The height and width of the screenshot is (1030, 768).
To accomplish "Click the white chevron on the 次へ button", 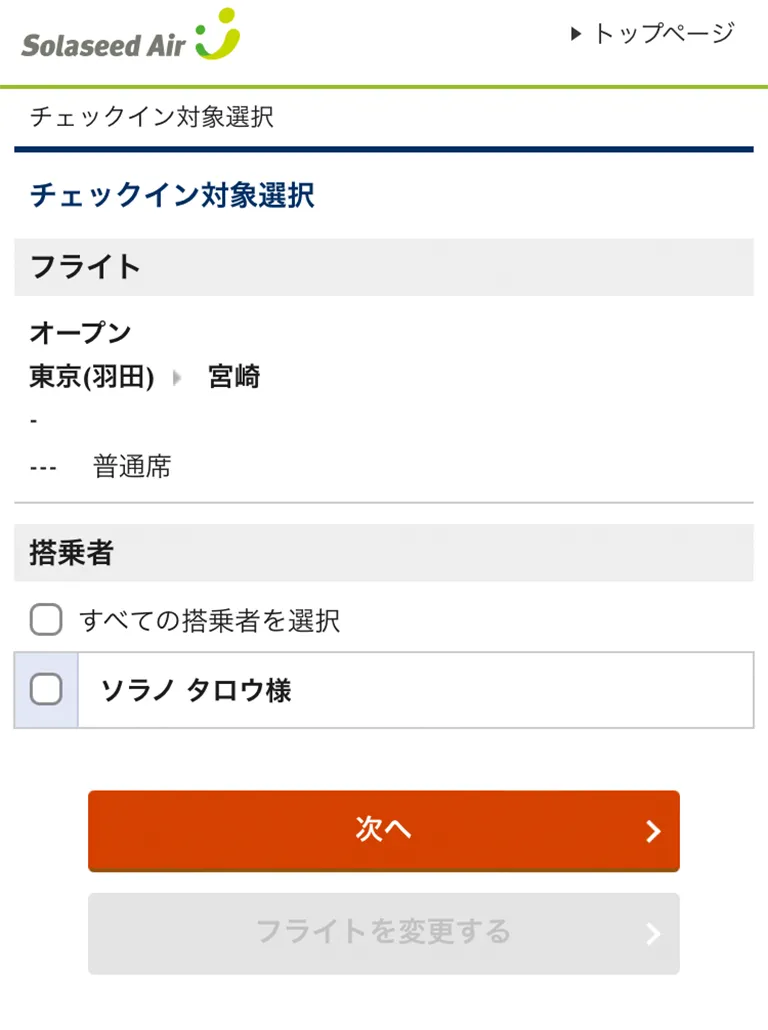I will tap(653, 831).
